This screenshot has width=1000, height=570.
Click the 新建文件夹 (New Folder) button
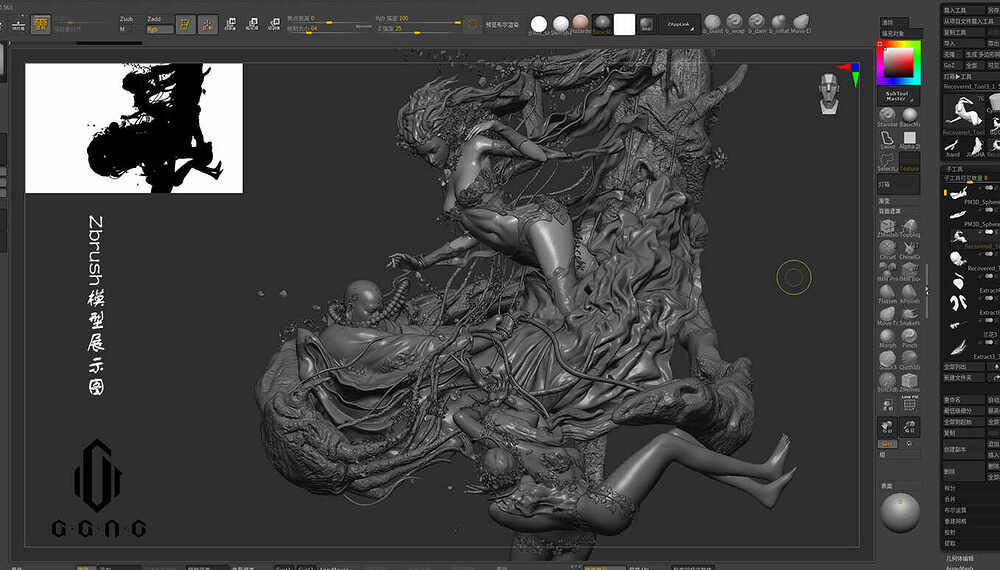(x=964, y=378)
